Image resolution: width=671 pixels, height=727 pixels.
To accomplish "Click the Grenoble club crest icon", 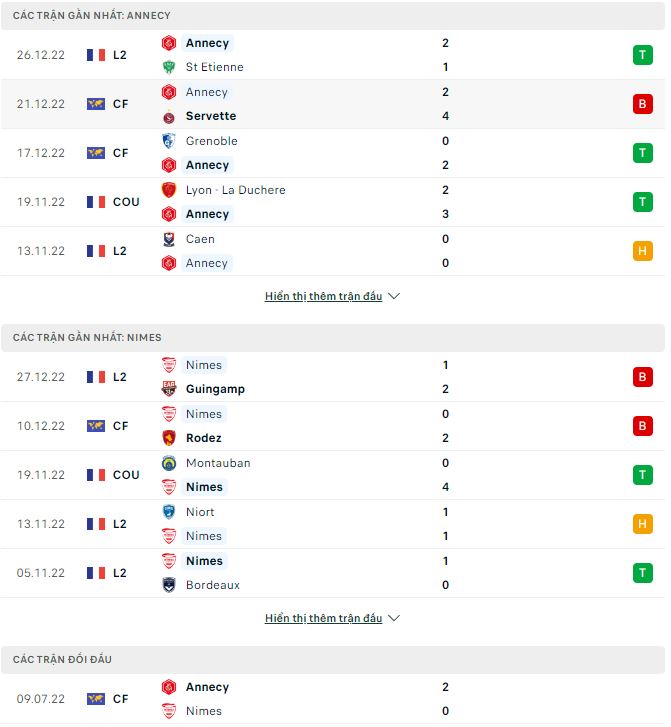I will point(169,141).
